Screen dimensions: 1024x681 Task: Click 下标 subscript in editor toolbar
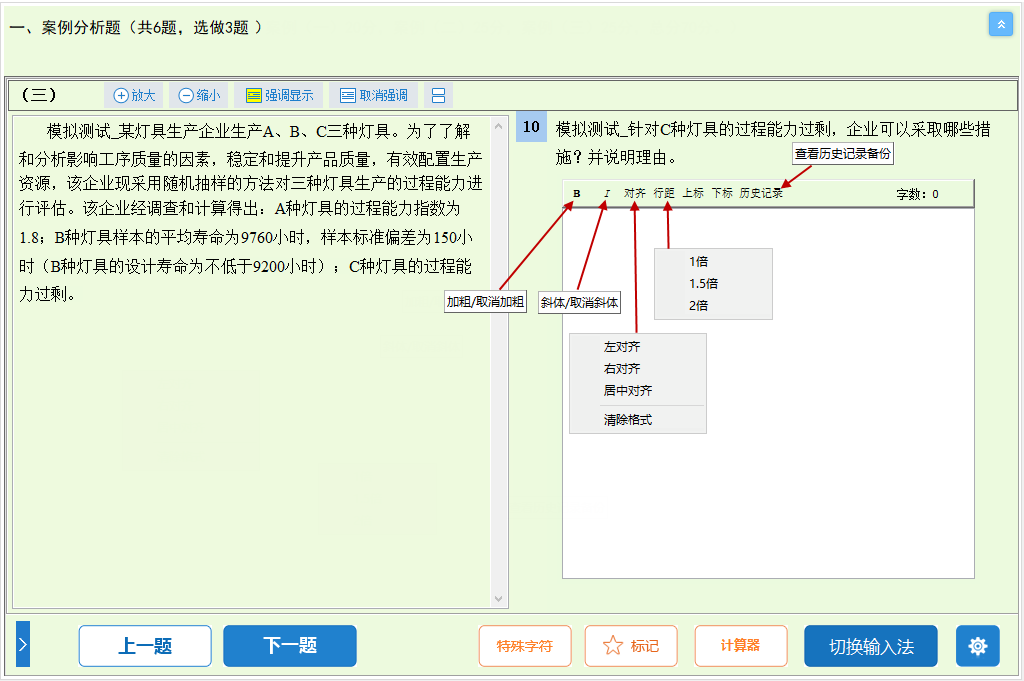pyautogui.click(x=722, y=194)
